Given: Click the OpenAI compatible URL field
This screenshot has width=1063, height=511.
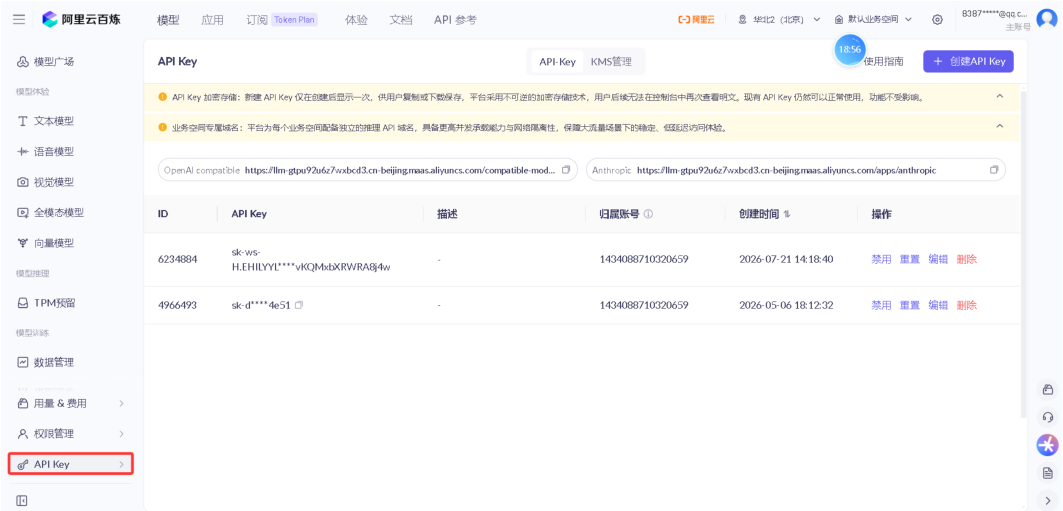Looking at the screenshot, I should 367,170.
